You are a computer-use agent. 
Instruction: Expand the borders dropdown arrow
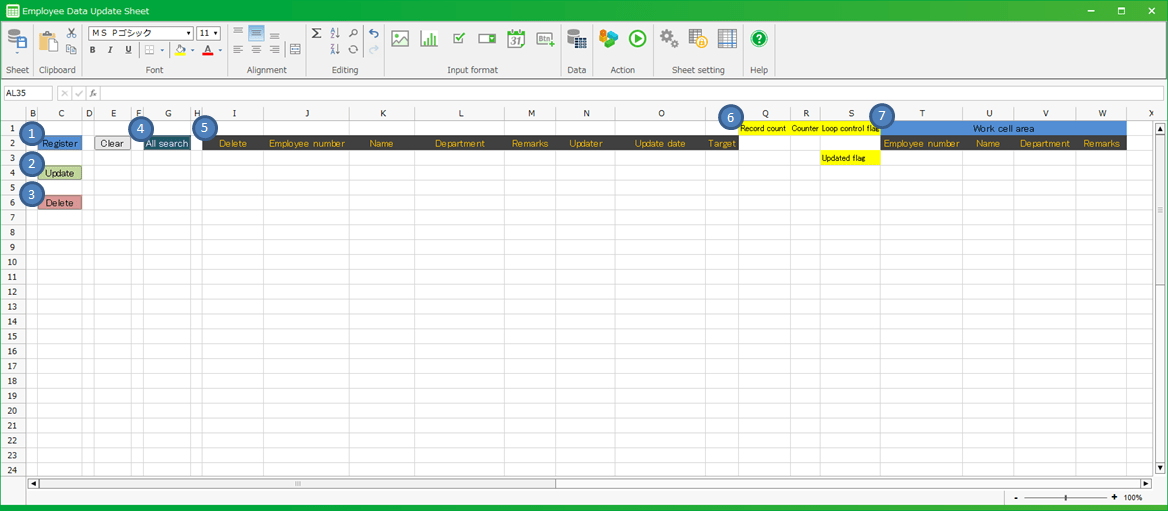161,50
